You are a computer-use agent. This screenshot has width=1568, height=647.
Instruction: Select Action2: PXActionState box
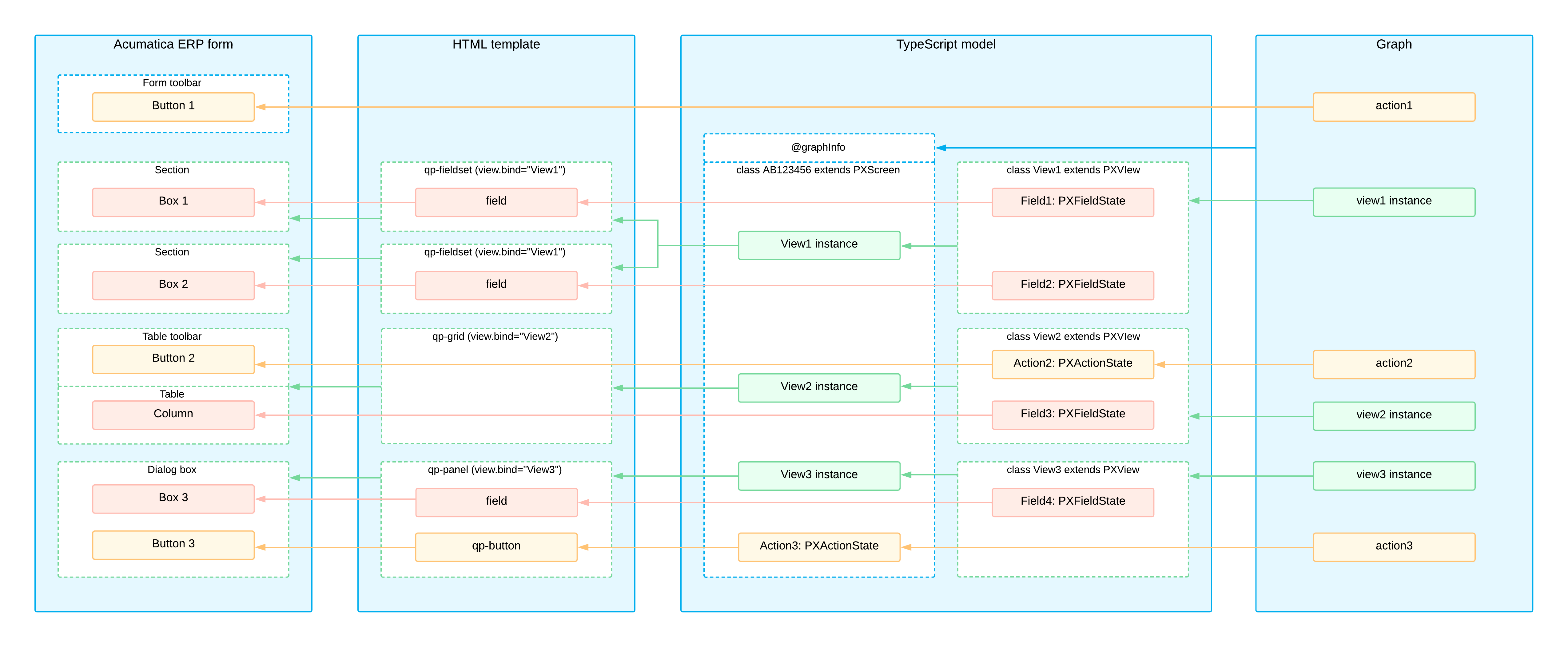[x=1073, y=364]
